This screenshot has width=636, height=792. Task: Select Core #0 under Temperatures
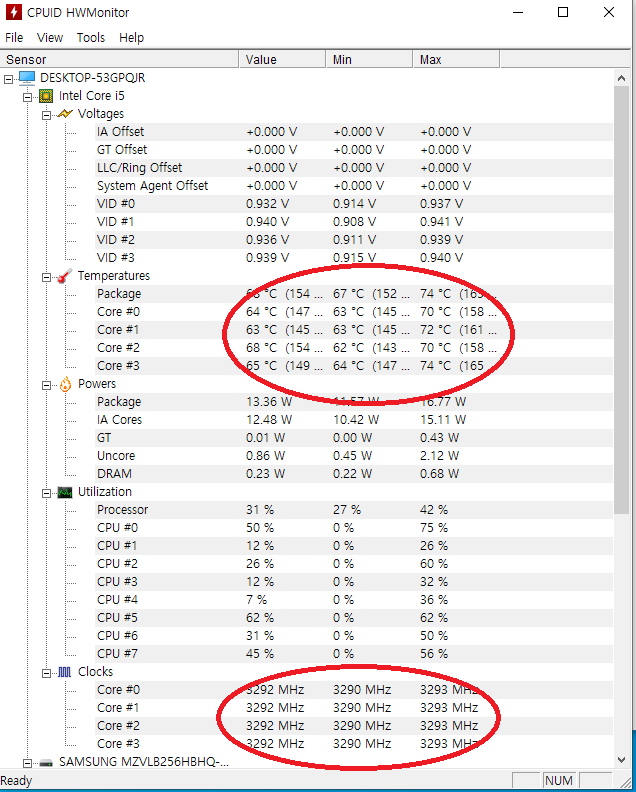click(354, 312)
